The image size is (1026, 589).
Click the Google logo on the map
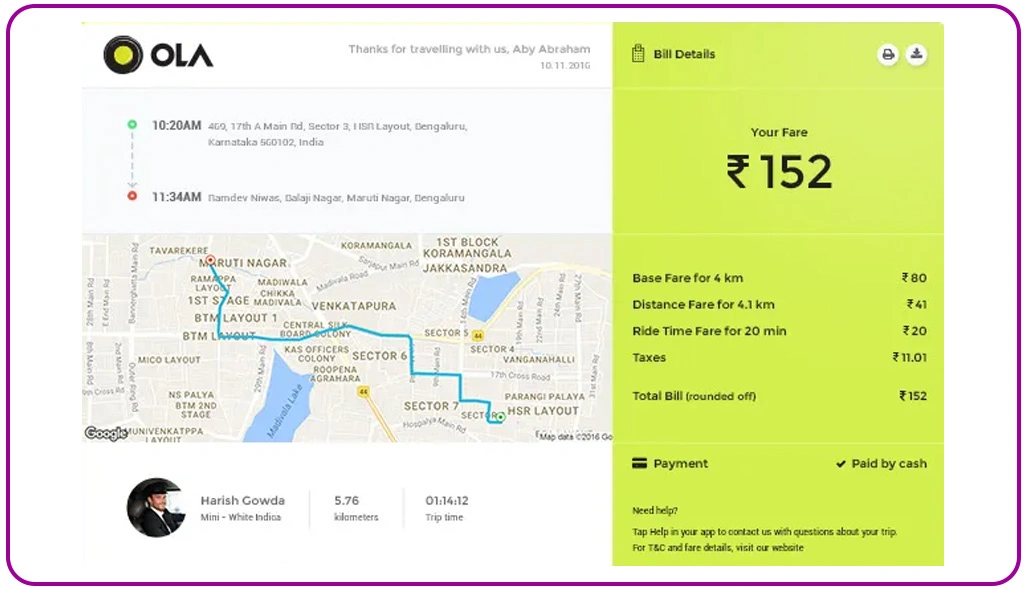[103, 434]
